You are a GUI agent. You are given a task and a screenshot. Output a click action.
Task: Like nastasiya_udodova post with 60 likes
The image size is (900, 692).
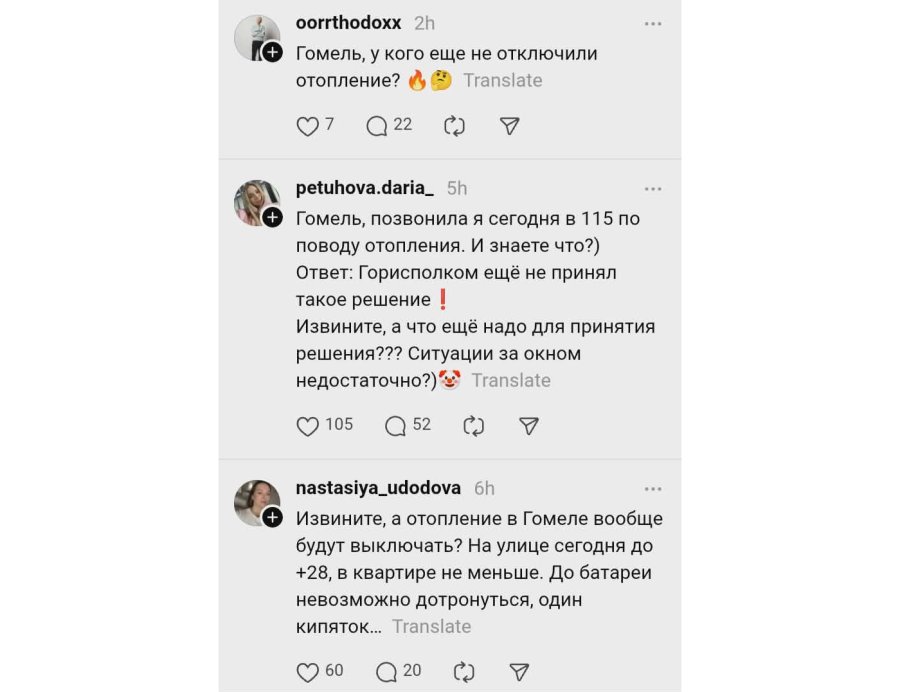[x=307, y=672]
